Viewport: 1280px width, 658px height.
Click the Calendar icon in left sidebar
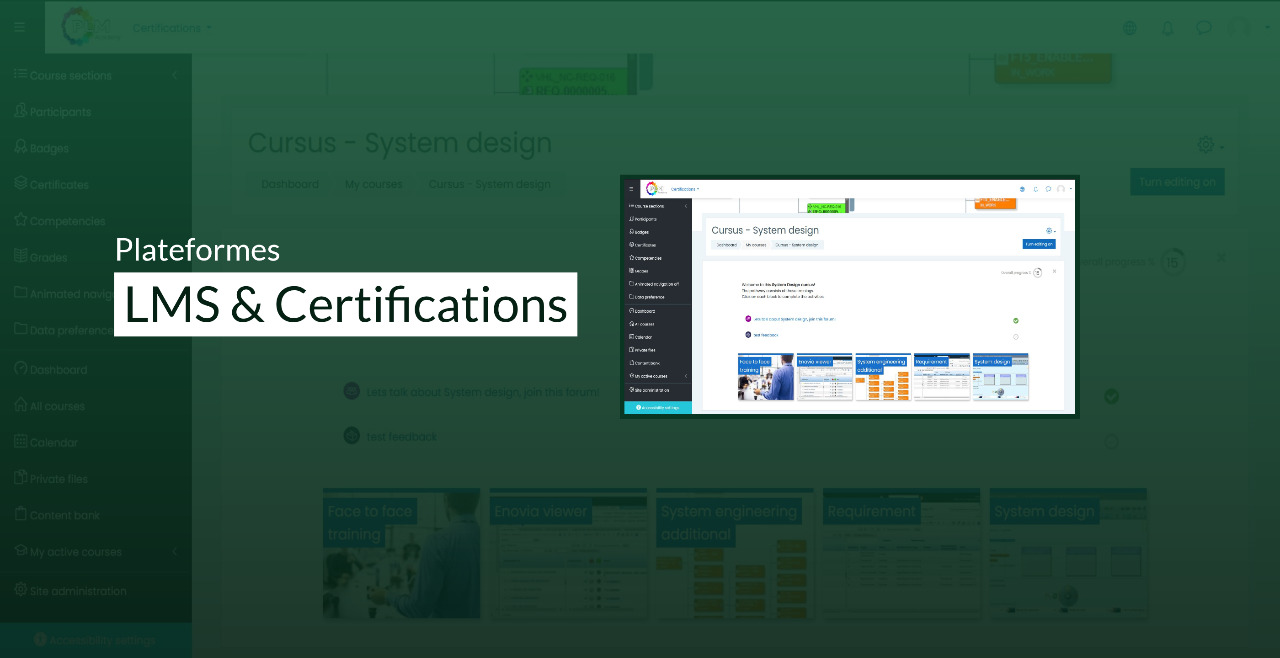[21, 441]
